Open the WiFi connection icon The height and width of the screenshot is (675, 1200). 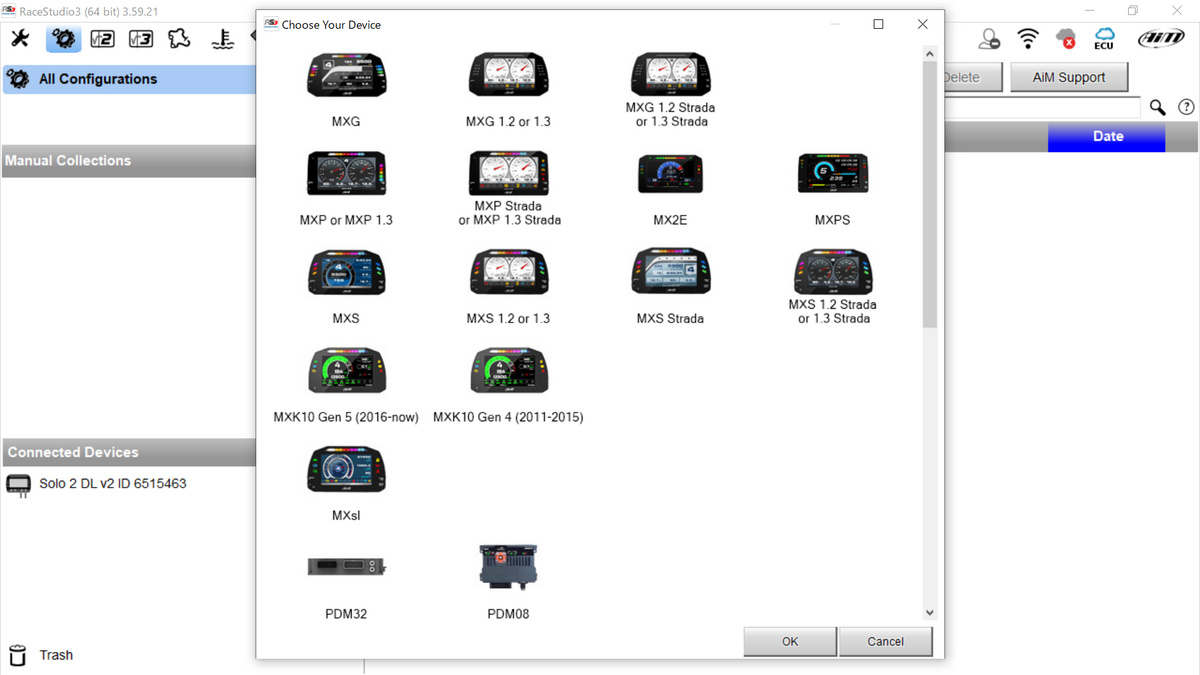[1028, 38]
